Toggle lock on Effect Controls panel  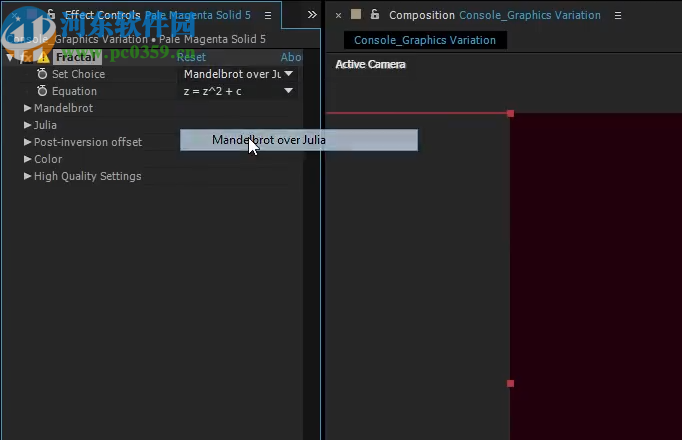(x=51, y=14)
